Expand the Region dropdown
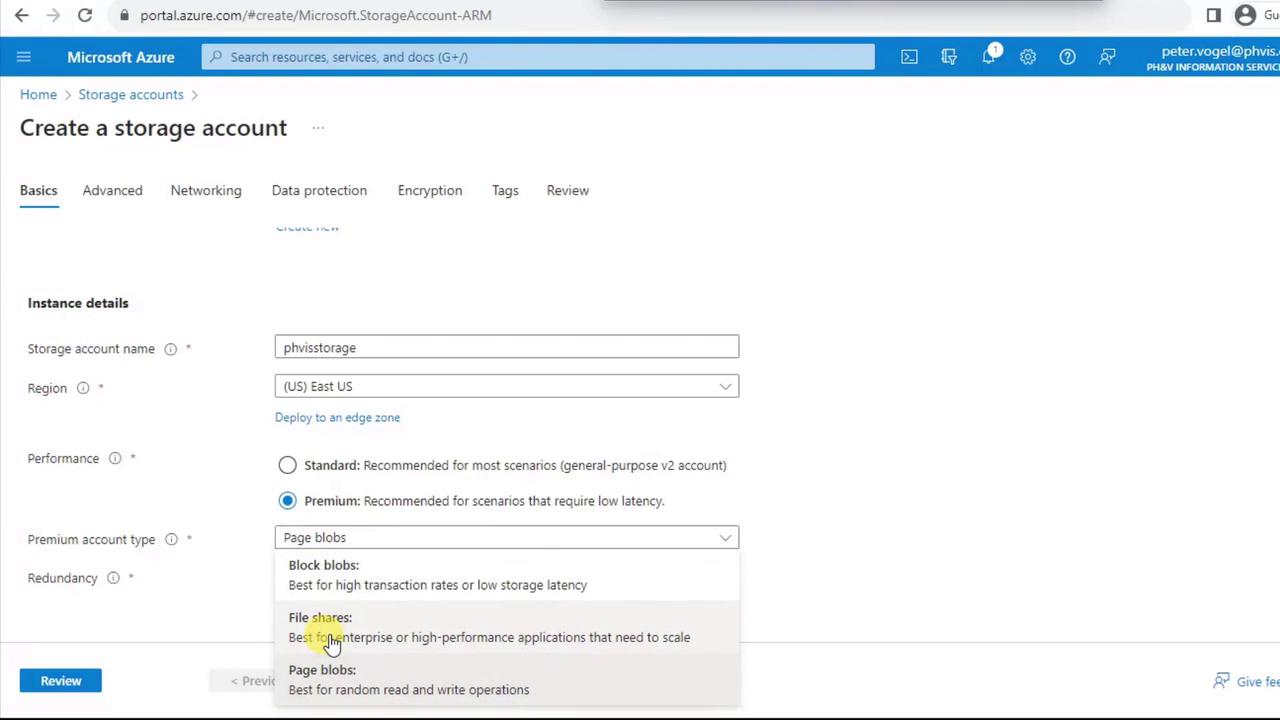 click(506, 387)
